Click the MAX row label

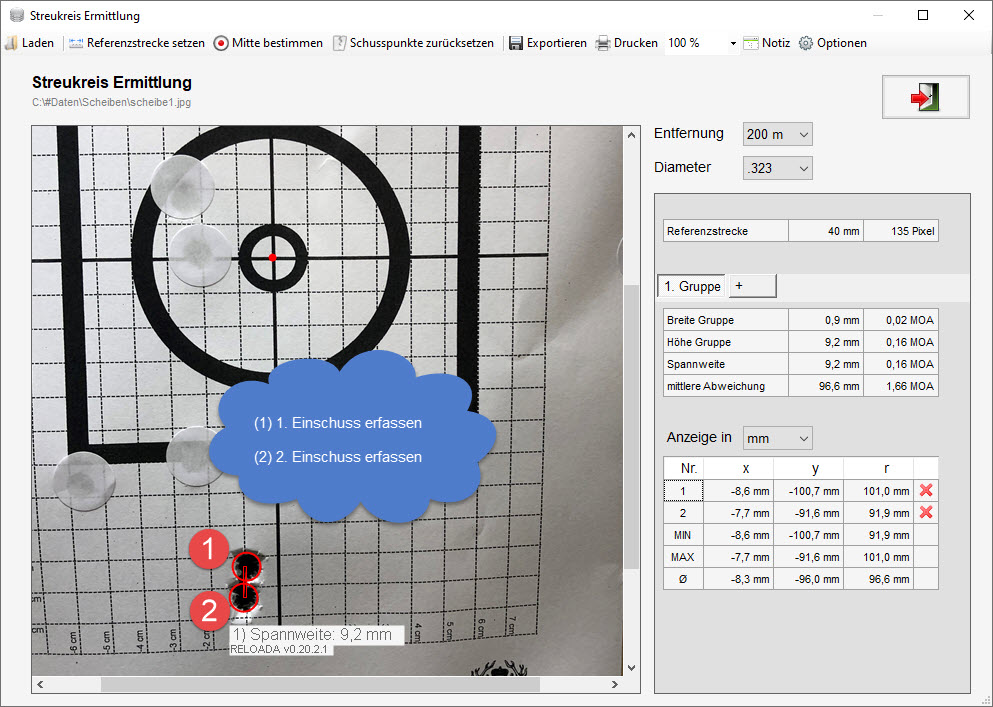(683, 557)
